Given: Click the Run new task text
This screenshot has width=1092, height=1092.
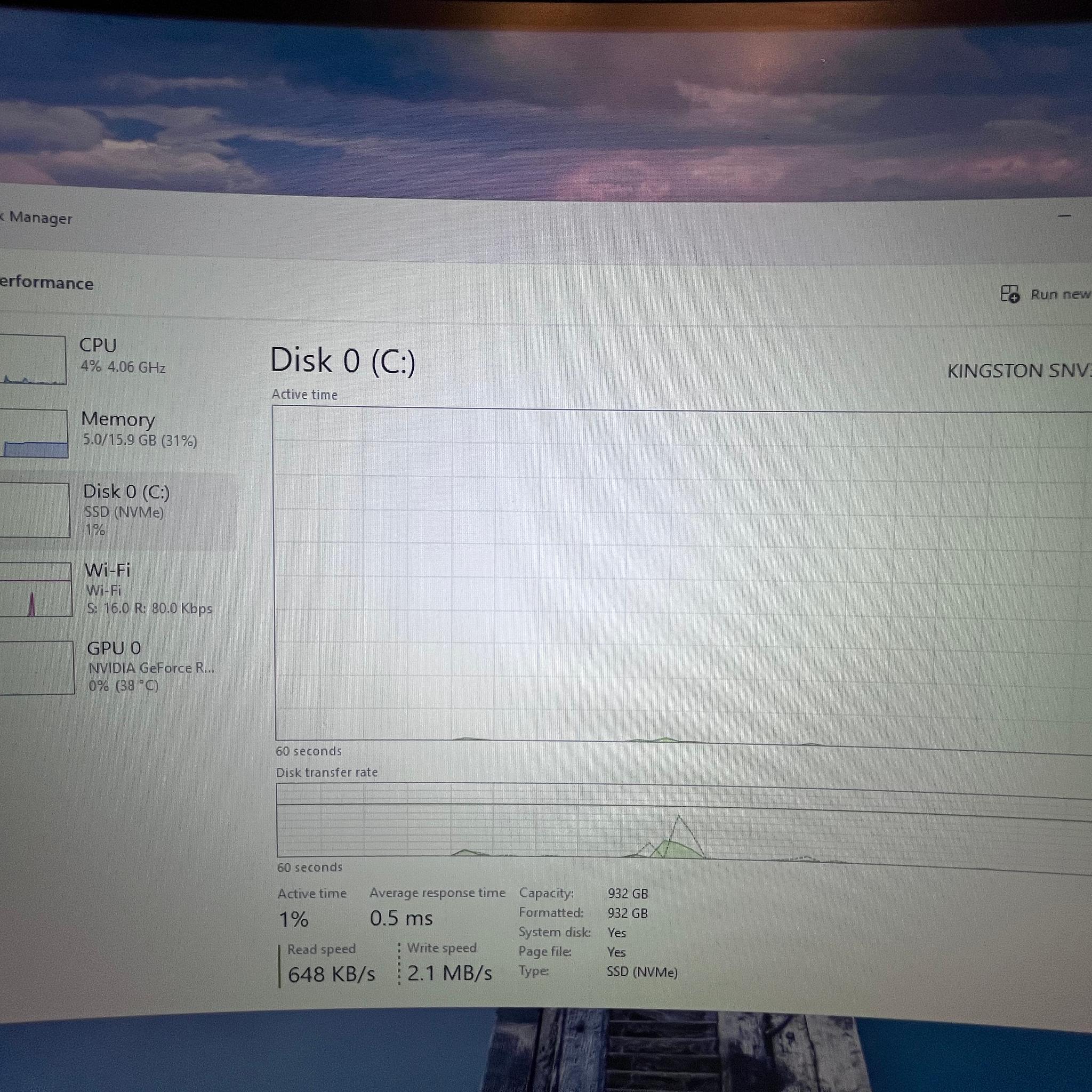Looking at the screenshot, I should 1061,294.
